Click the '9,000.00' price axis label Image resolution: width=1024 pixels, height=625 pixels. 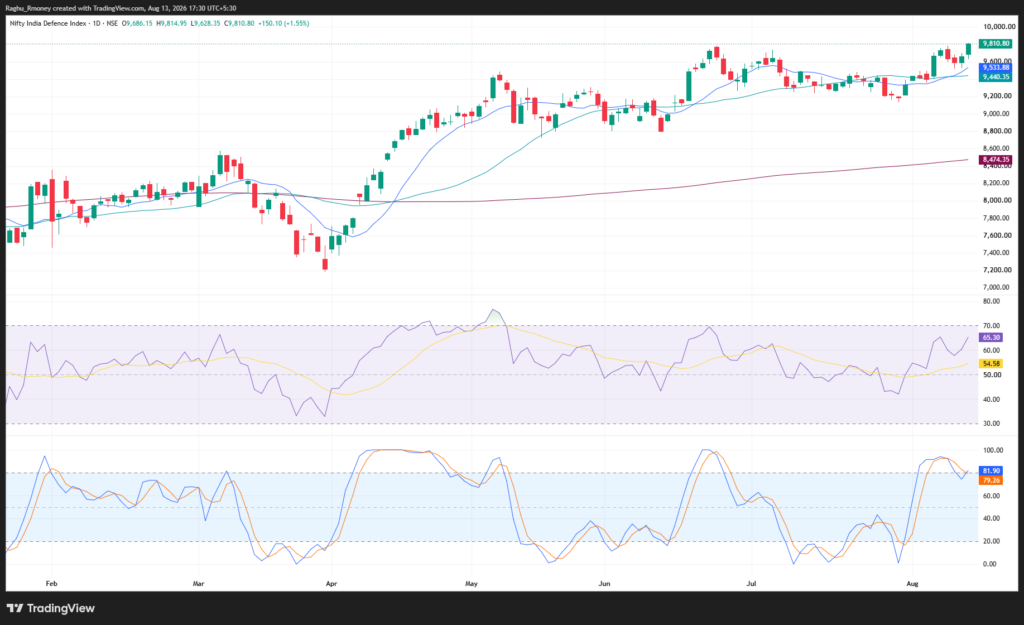(997, 114)
